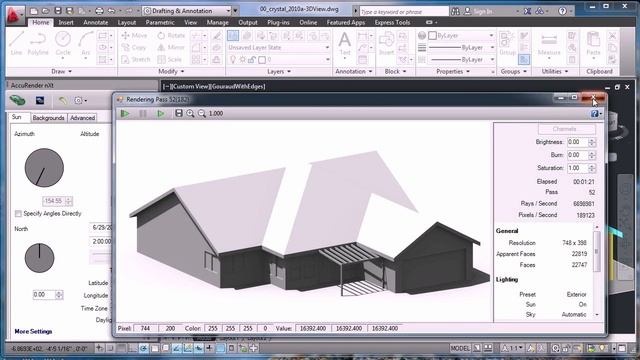The height and width of the screenshot is (360, 640).
Task: Click the Paste clipboard icon
Action: click(593, 43)
